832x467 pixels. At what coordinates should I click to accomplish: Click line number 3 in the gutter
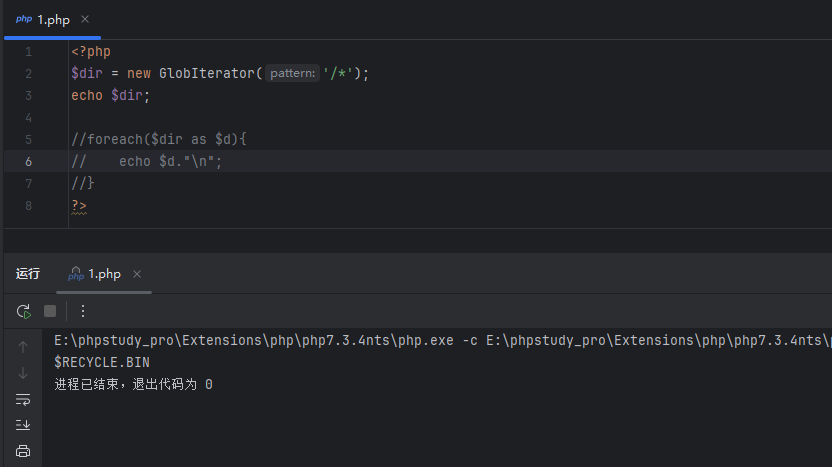[x=28, y=96]
